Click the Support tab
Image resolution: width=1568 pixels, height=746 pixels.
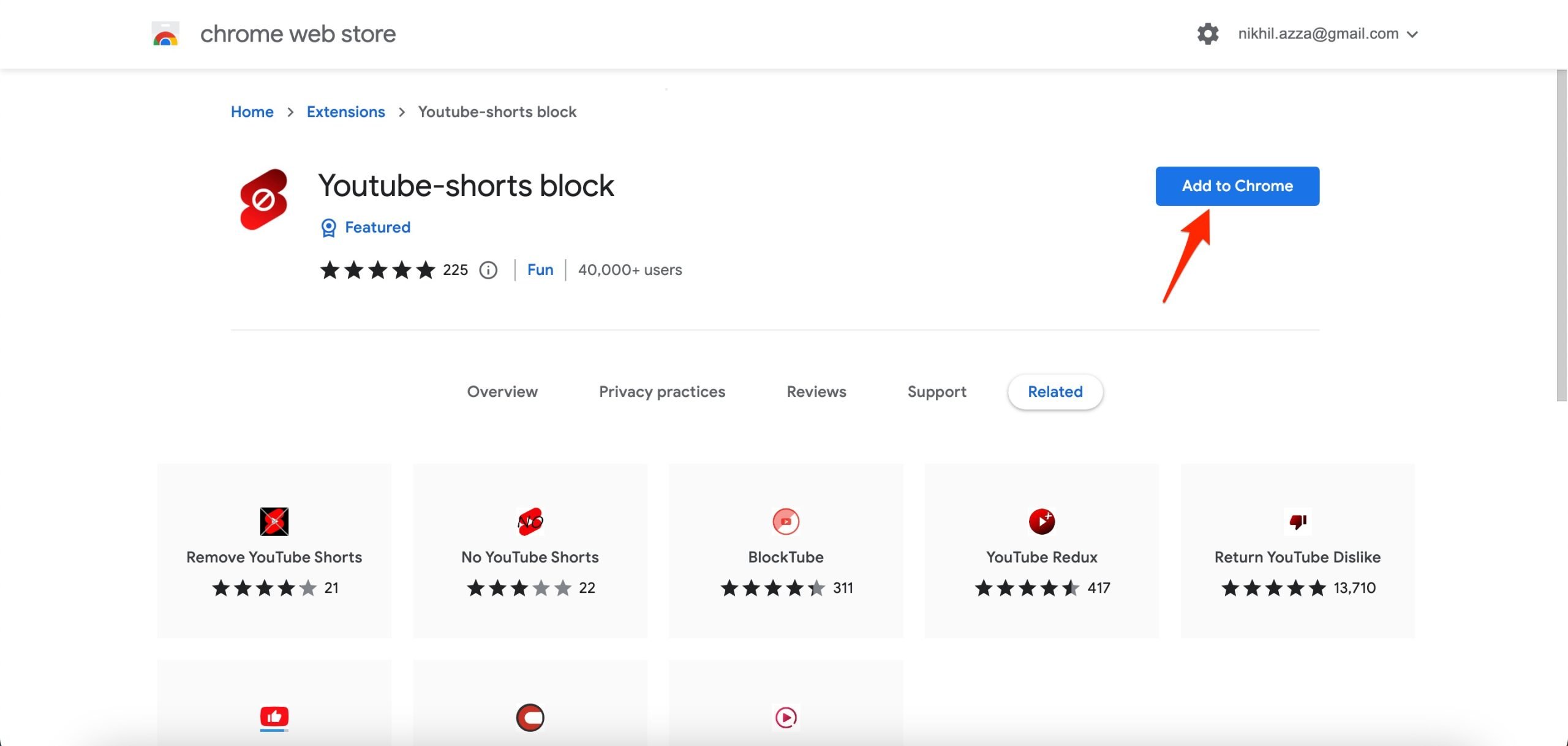coord(937,391)
